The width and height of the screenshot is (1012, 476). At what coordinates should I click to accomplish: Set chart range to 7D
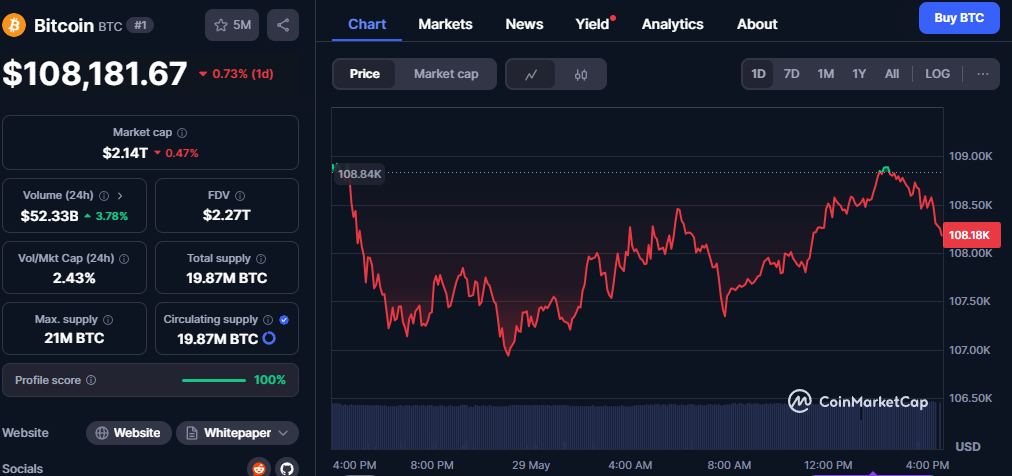(791, 74)
